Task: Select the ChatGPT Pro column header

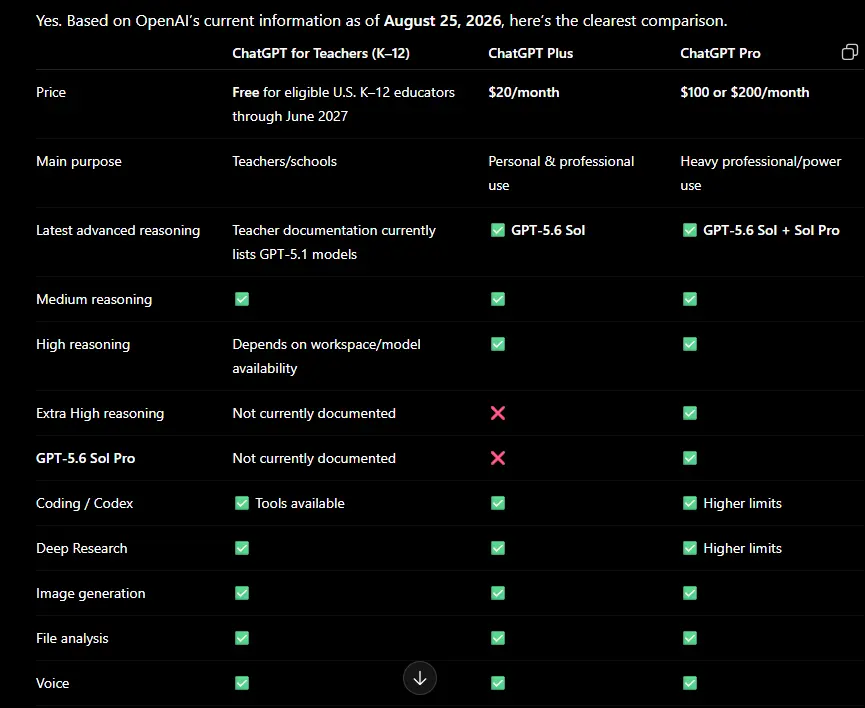Action: click(x=720, y=53)
